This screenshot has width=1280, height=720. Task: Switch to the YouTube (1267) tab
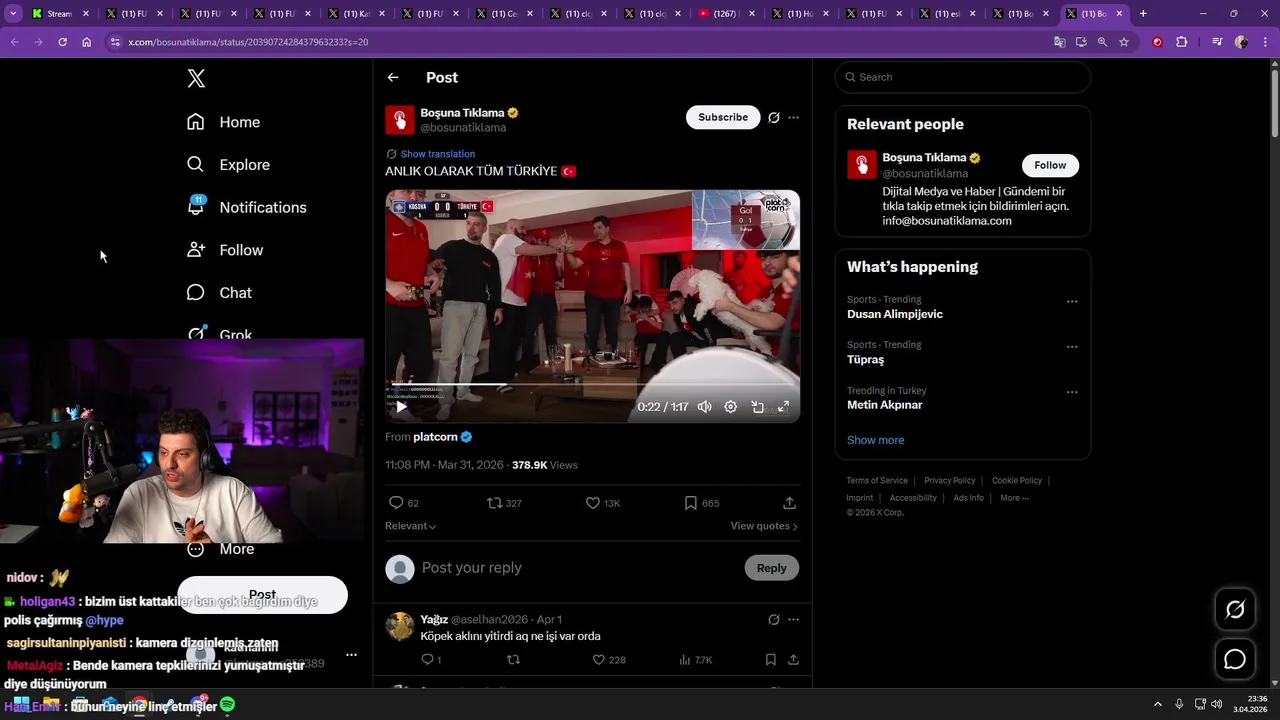(x=728, y=14)
